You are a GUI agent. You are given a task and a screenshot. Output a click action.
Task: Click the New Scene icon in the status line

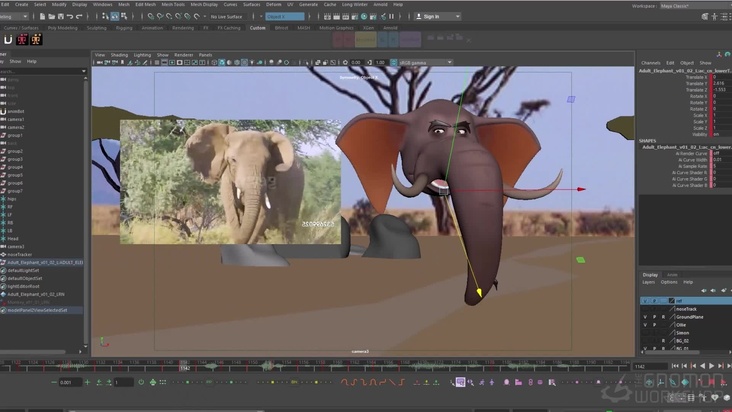(x=42, y=16)
